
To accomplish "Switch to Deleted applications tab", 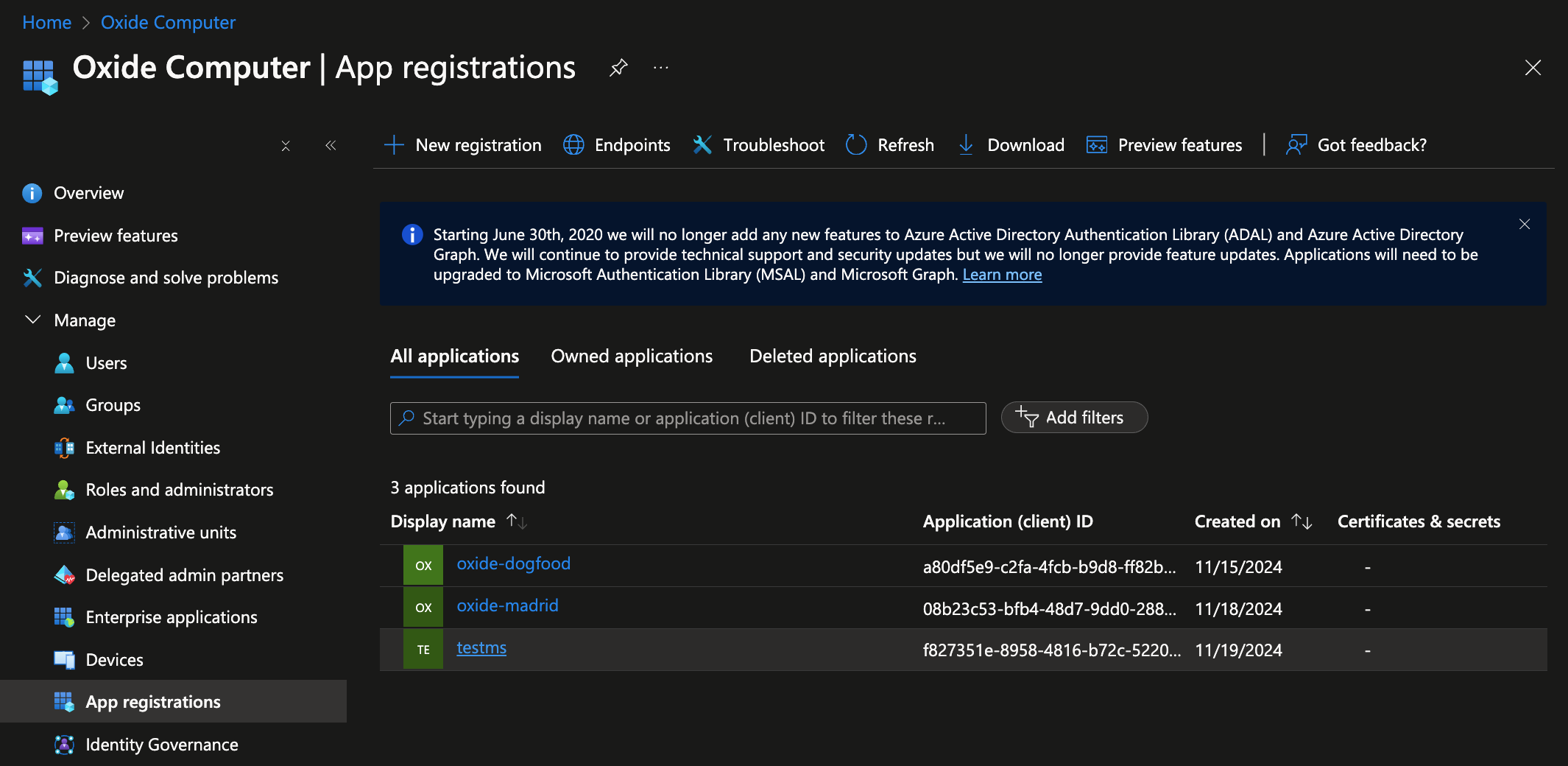I will pos(833,356).
